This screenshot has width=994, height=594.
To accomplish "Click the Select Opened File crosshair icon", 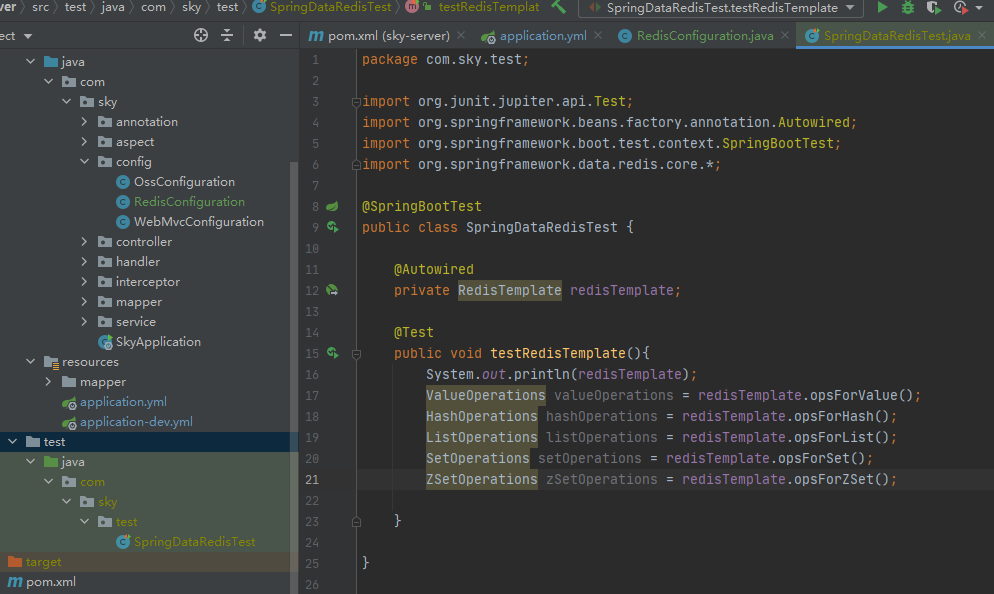I will pos(201,35).
